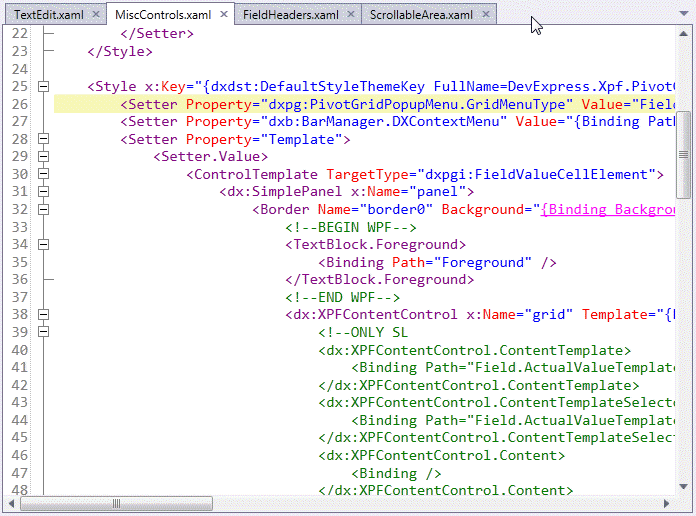Click the vertical scrollbar down arrow
This screenshot has width=696, height=516.
pos(684,487)
